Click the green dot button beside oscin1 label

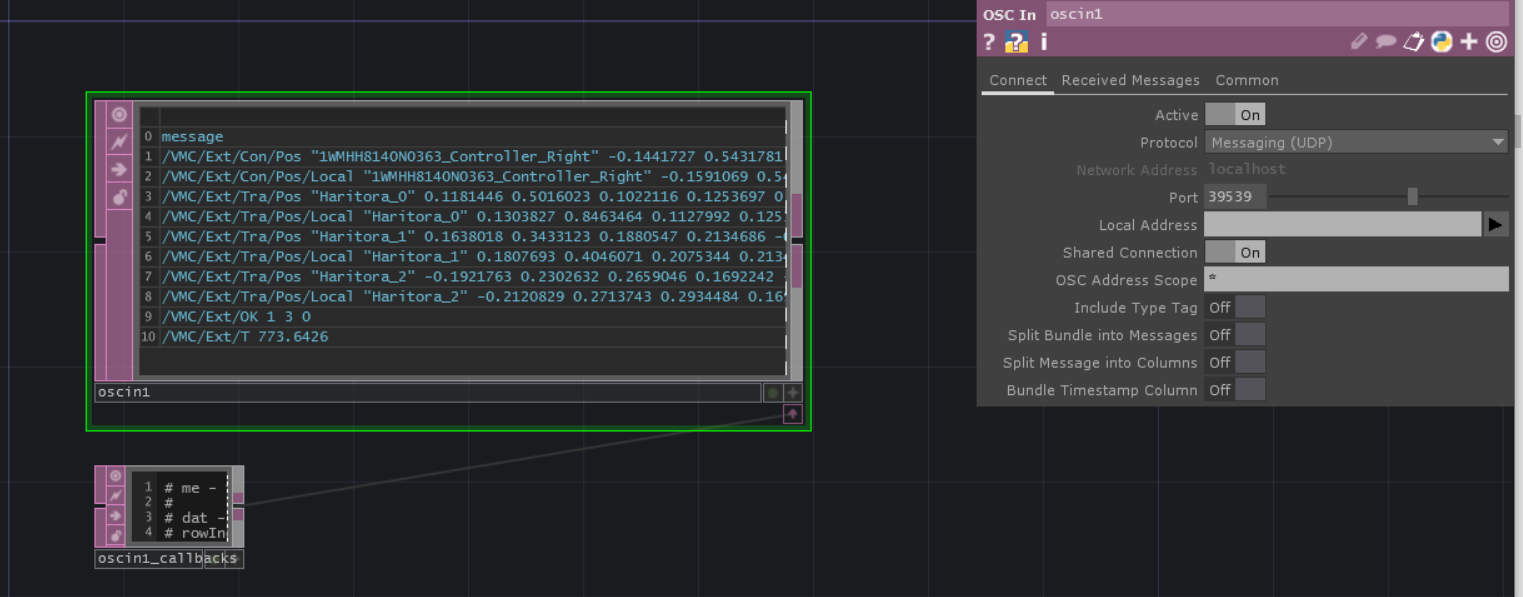(773, 393)
